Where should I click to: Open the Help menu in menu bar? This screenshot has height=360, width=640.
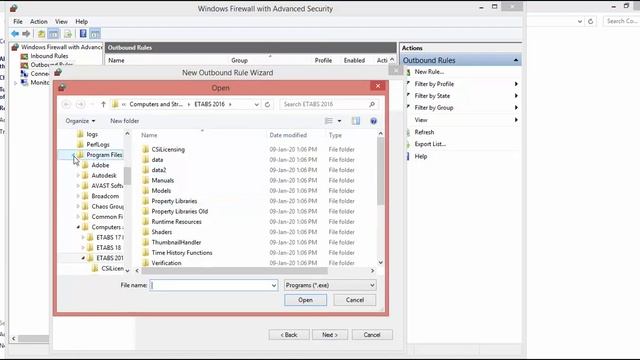coord(82,21)
